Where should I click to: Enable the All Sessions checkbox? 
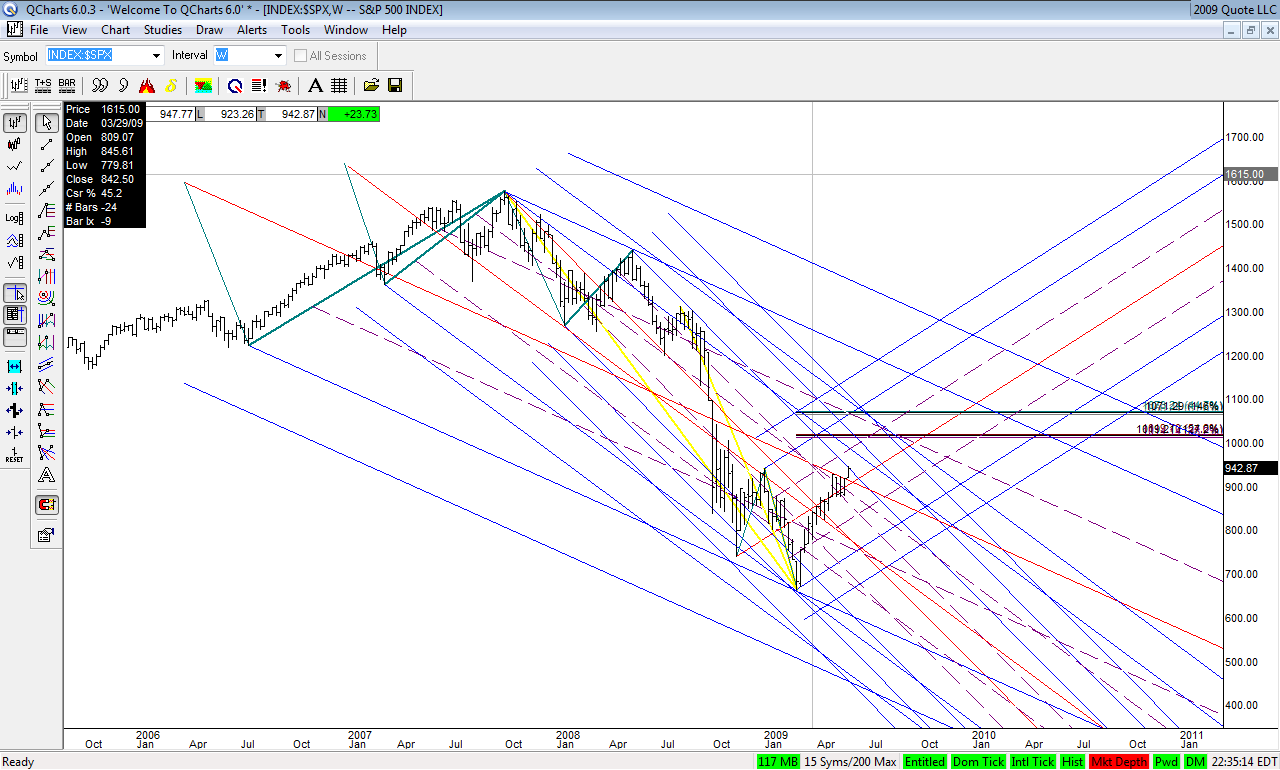[300, 56]
